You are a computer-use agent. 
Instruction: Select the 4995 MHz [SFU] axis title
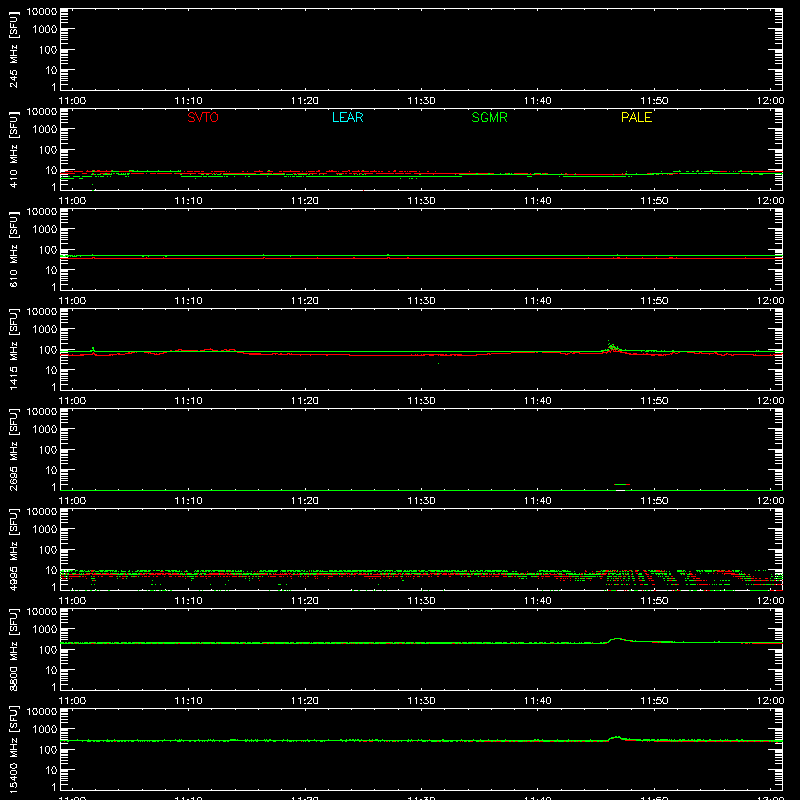pyautogui.click(x=14, y=549)
